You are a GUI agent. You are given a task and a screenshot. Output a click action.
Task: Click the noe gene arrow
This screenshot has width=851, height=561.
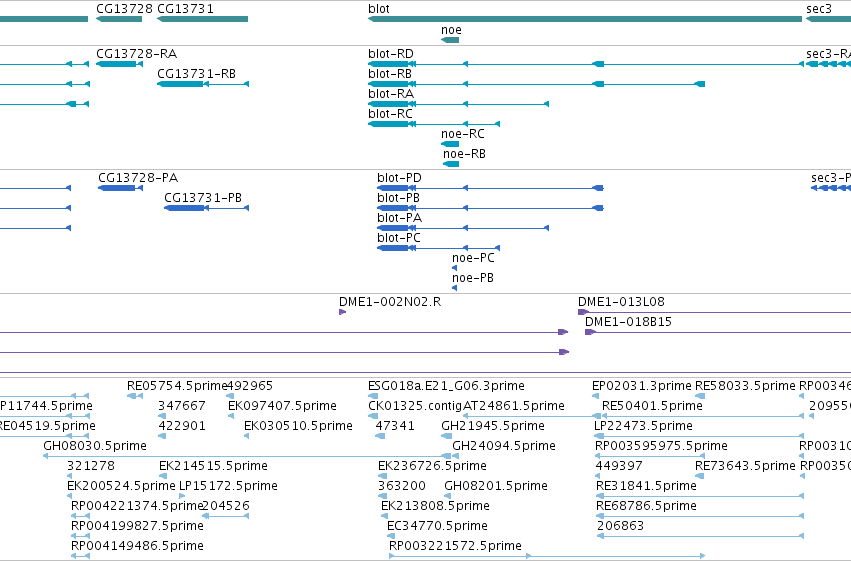click(x=450, y=40)
